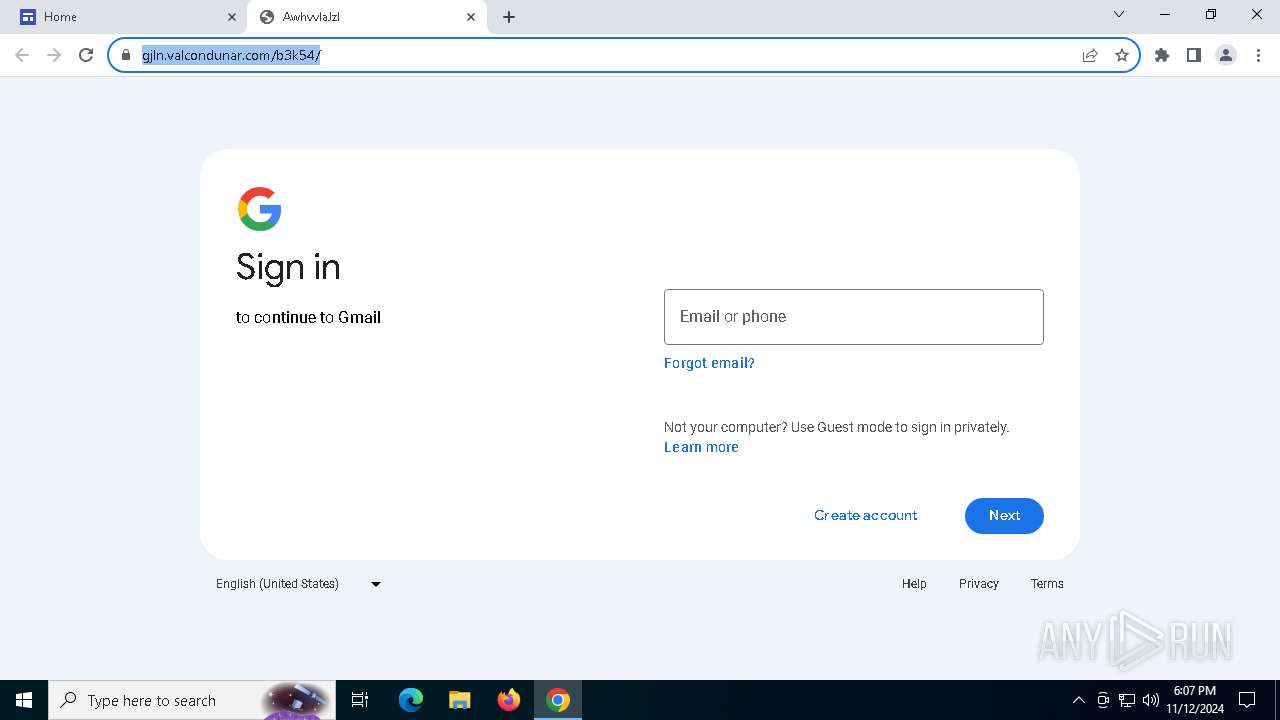Focus the Email or phone field
Screen dimensions: 1280x720
pyautogui.click(x=854, y=317)
